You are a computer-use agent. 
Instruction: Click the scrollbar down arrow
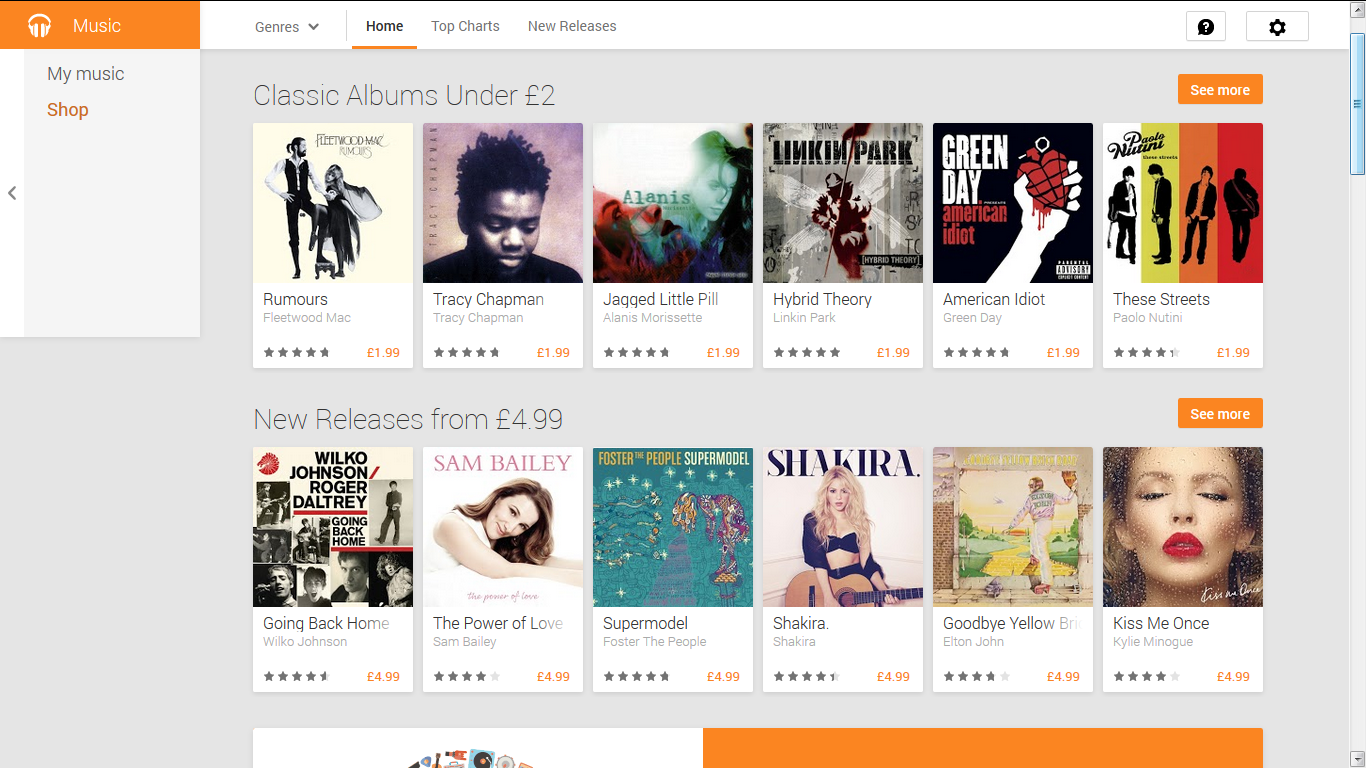[1357, 759]
